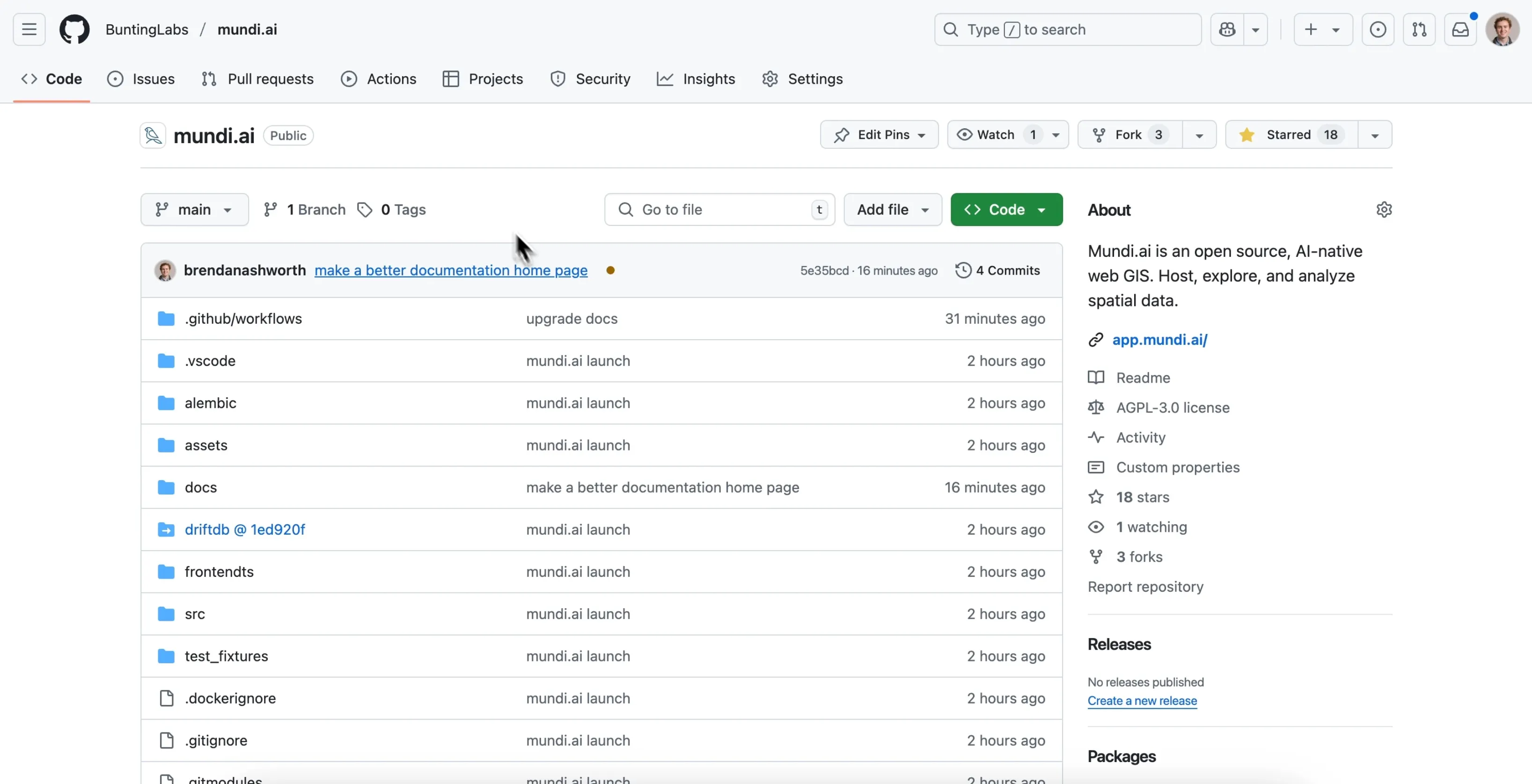Open the Watch notifications dropdown
This screenshot has height=784, width=1532.
pos(1007,135)
